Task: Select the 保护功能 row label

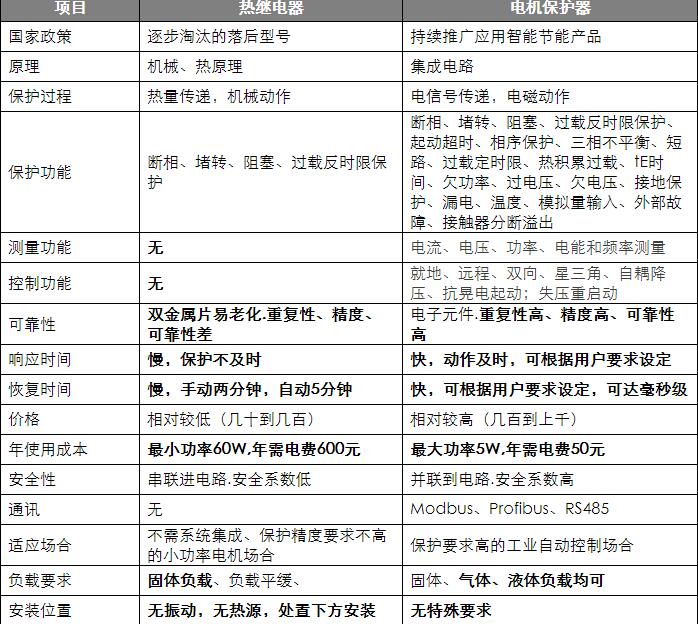Action: [40, 171]
